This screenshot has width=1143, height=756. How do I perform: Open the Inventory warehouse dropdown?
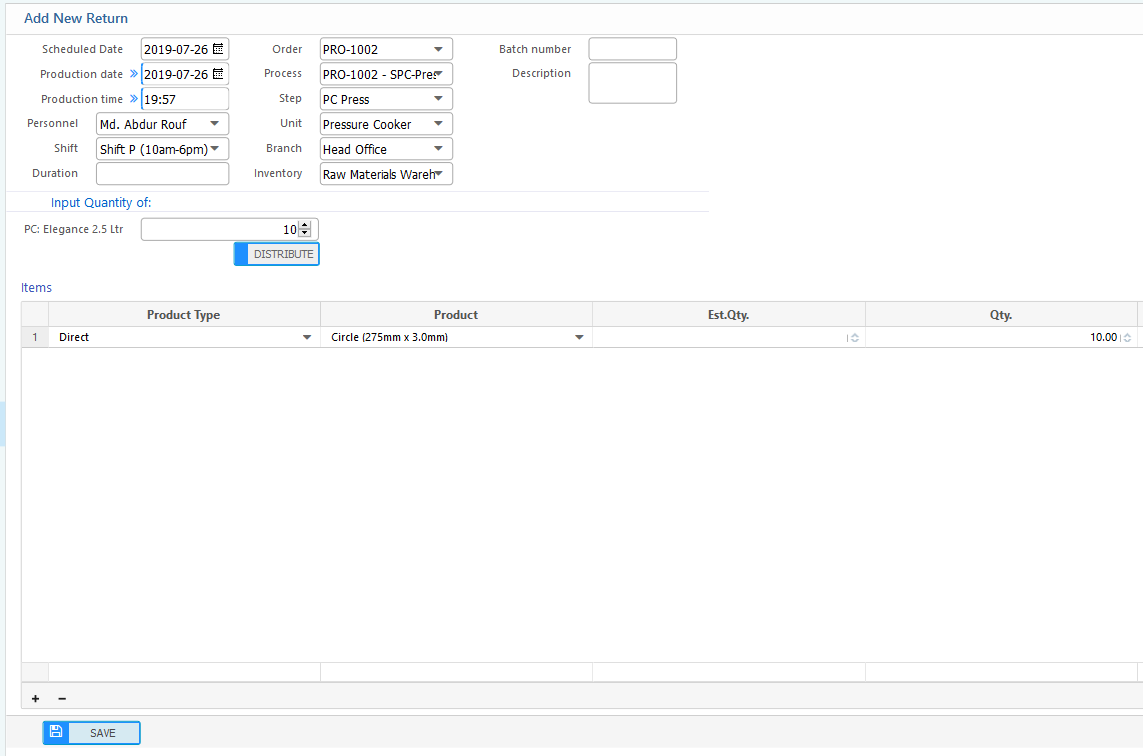(x=438, y=174)
